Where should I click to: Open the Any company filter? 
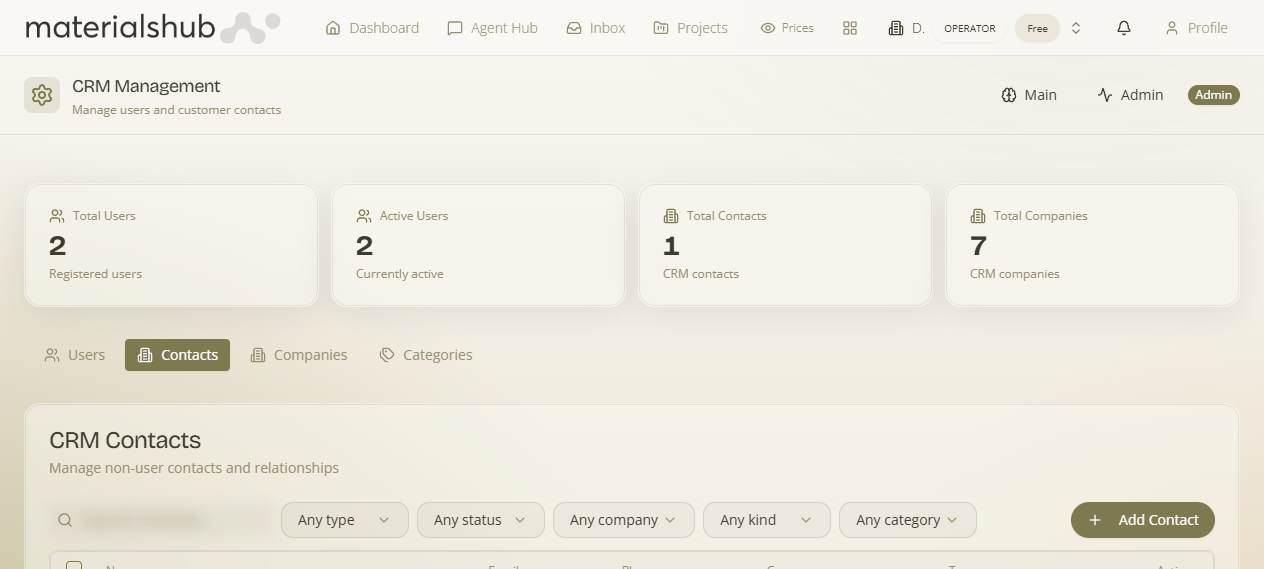624,520
